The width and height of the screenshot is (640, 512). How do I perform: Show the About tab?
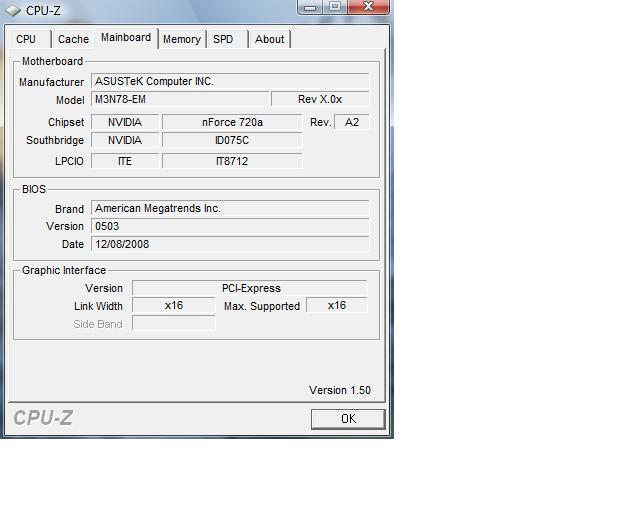pyautogui.click(x=269, y=39)
